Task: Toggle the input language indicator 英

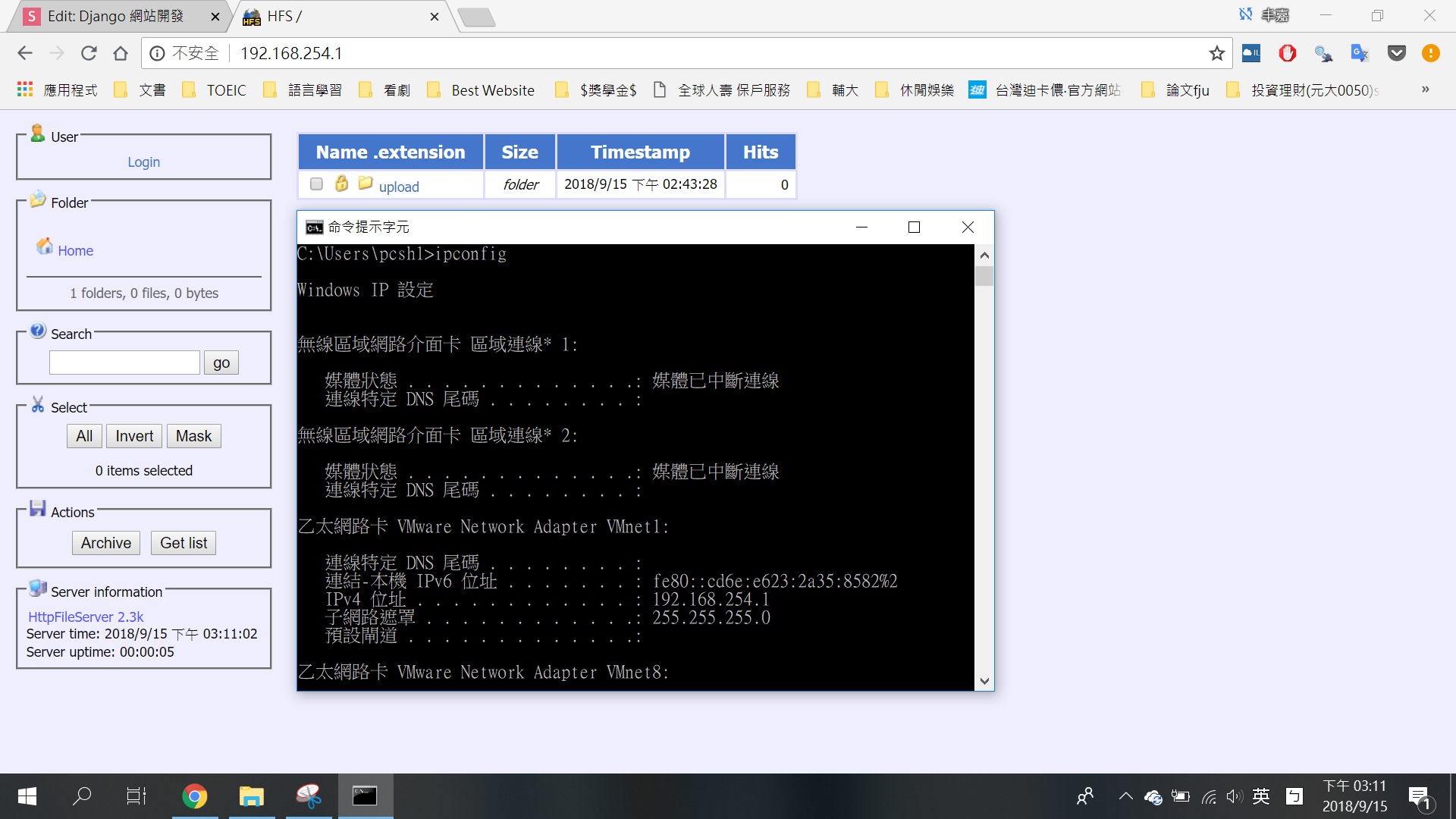Action: tap(1261, 796)
